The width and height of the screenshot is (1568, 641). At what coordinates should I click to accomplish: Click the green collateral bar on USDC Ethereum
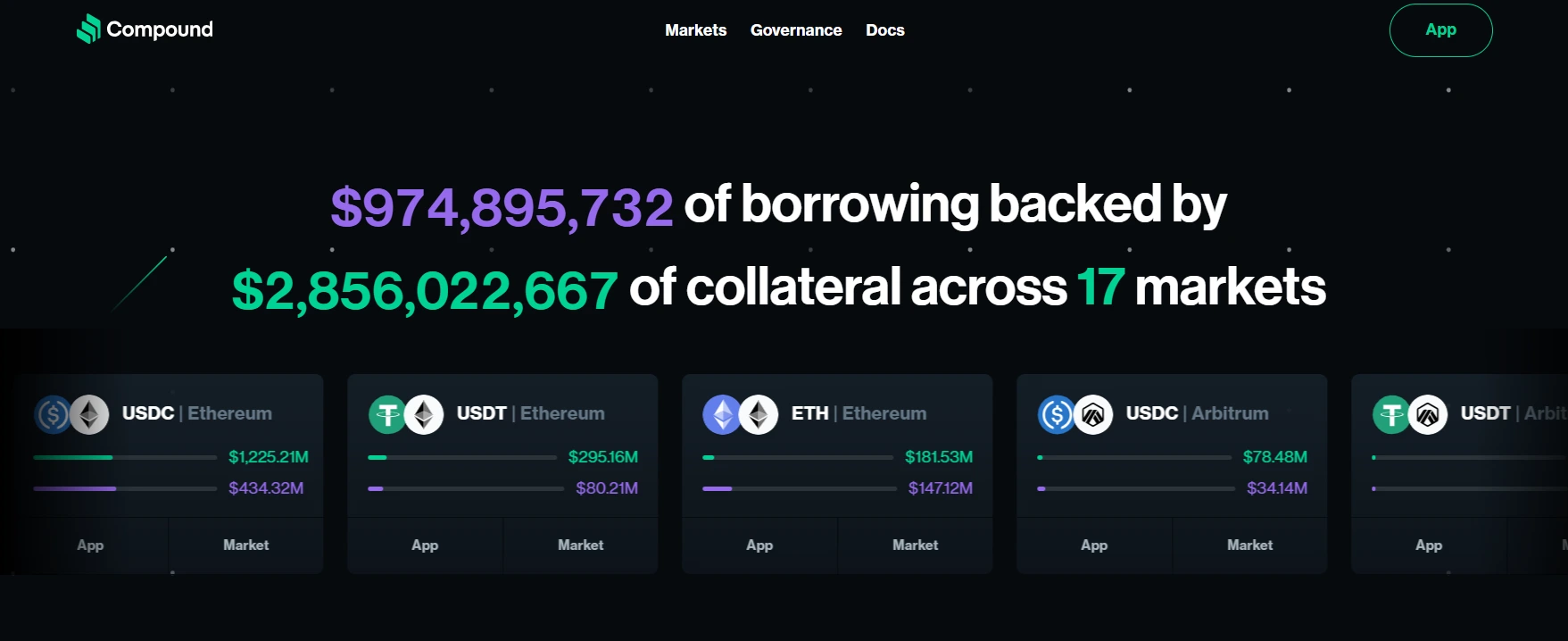point(73,457)
